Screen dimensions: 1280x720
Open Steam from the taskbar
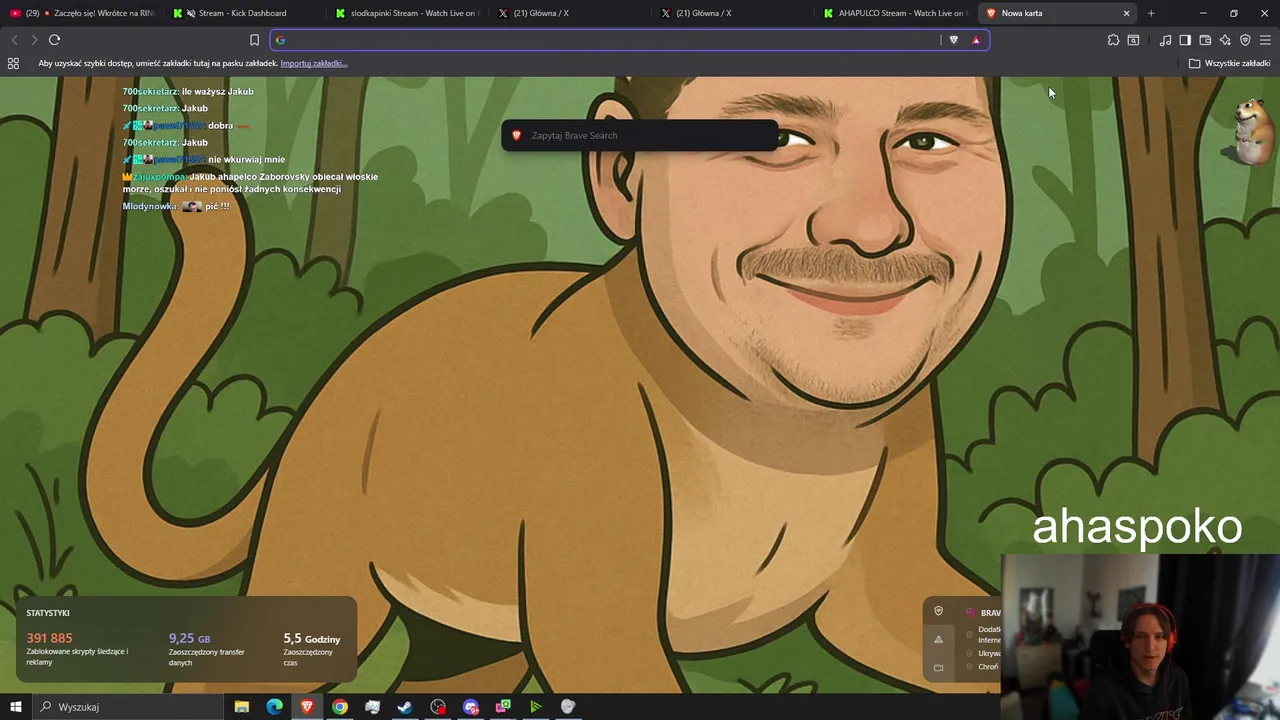tap(405, 707)
